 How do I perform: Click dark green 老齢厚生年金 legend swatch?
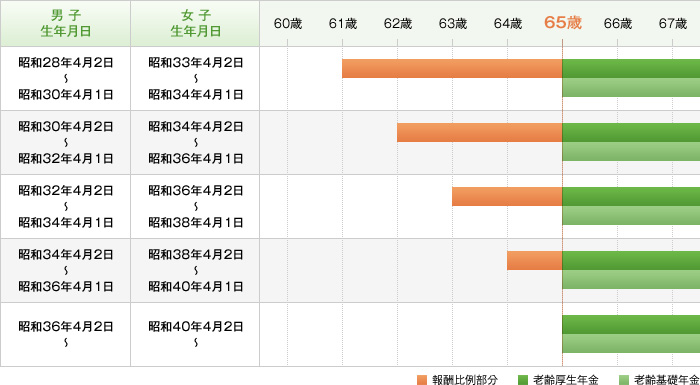[x=523, y=380]
